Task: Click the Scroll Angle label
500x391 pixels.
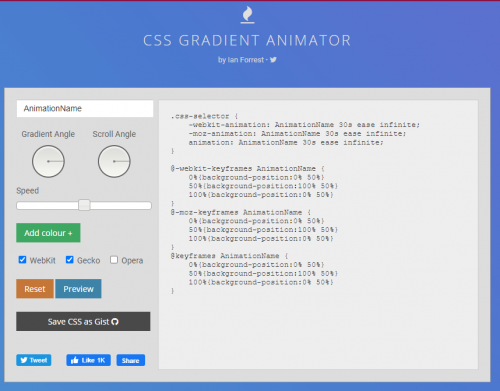Action: tap(114, 134)
